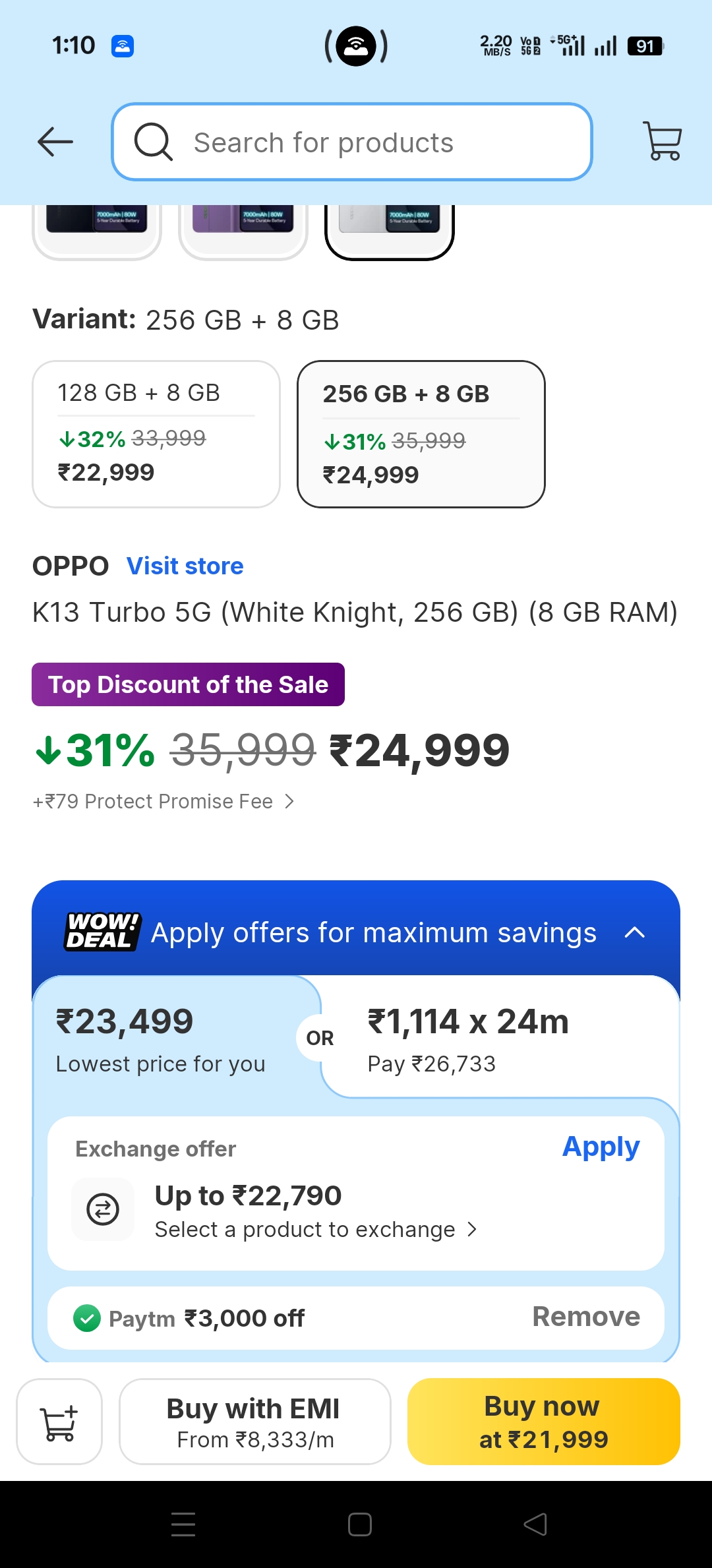Tap the green Paytm checkmark icon

coord(87,1319)
